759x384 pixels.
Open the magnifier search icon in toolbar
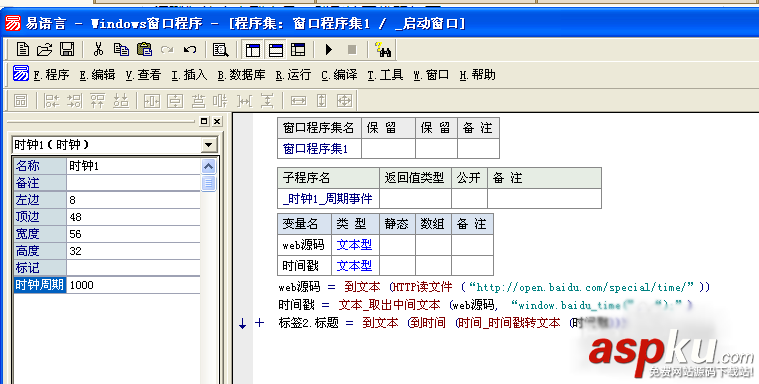tap(220, 49)
